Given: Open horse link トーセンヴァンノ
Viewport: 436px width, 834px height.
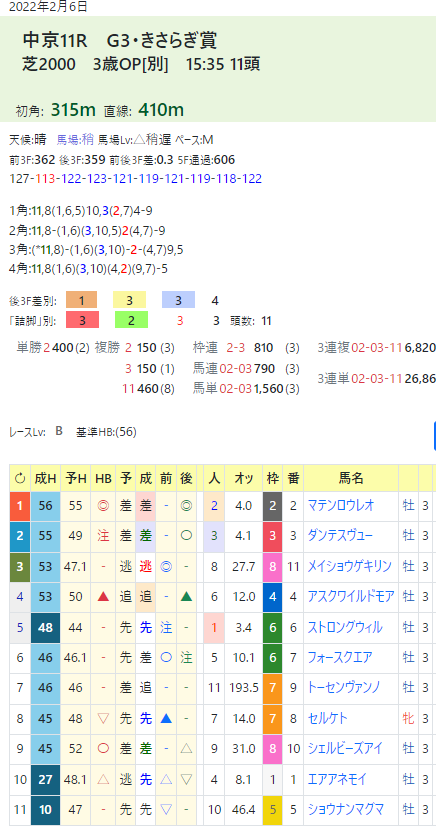Looking at the screenshot, I should [344, 688].
